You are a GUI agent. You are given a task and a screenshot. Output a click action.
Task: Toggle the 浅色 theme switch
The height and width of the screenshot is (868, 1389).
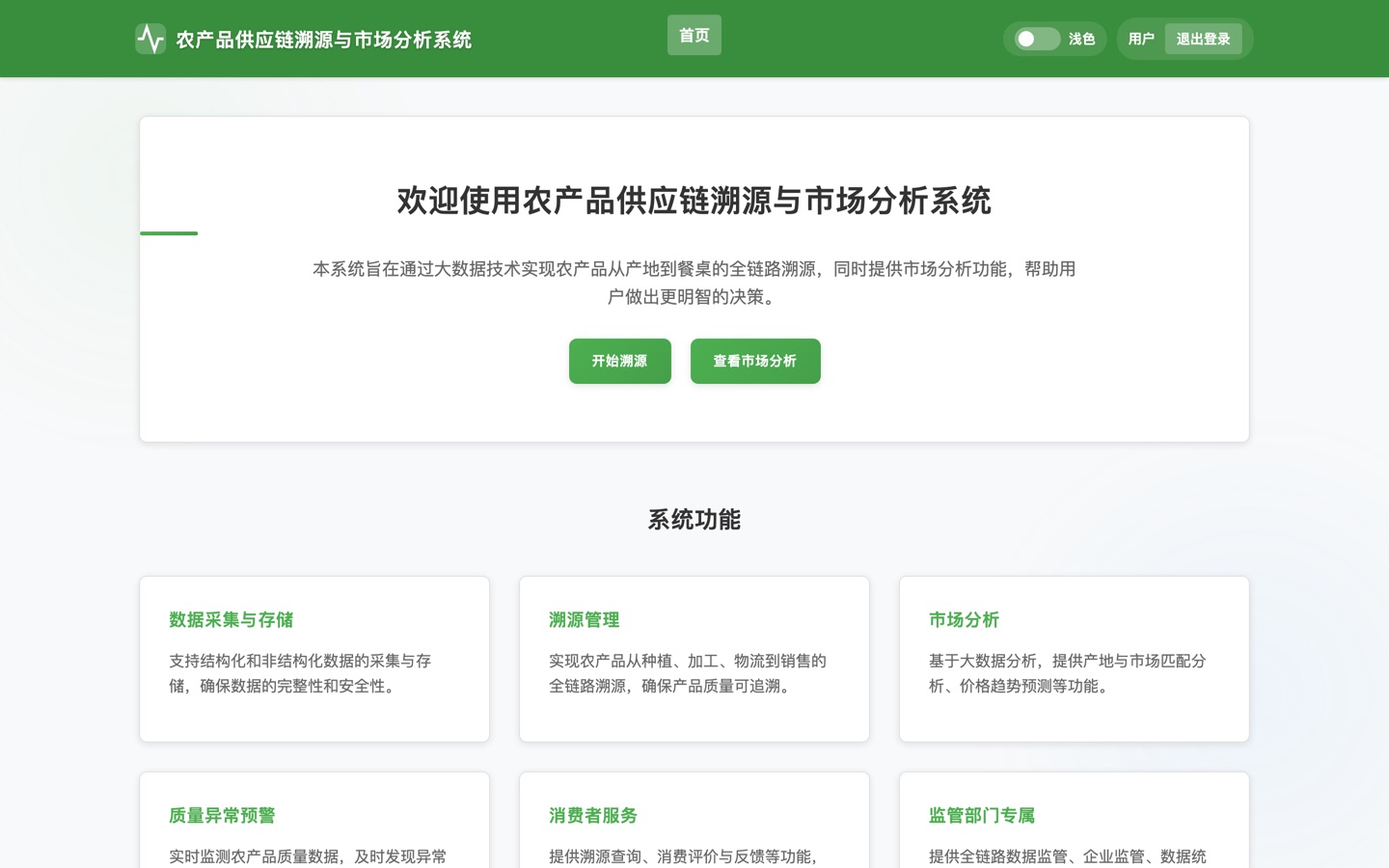click(1037, 39)
